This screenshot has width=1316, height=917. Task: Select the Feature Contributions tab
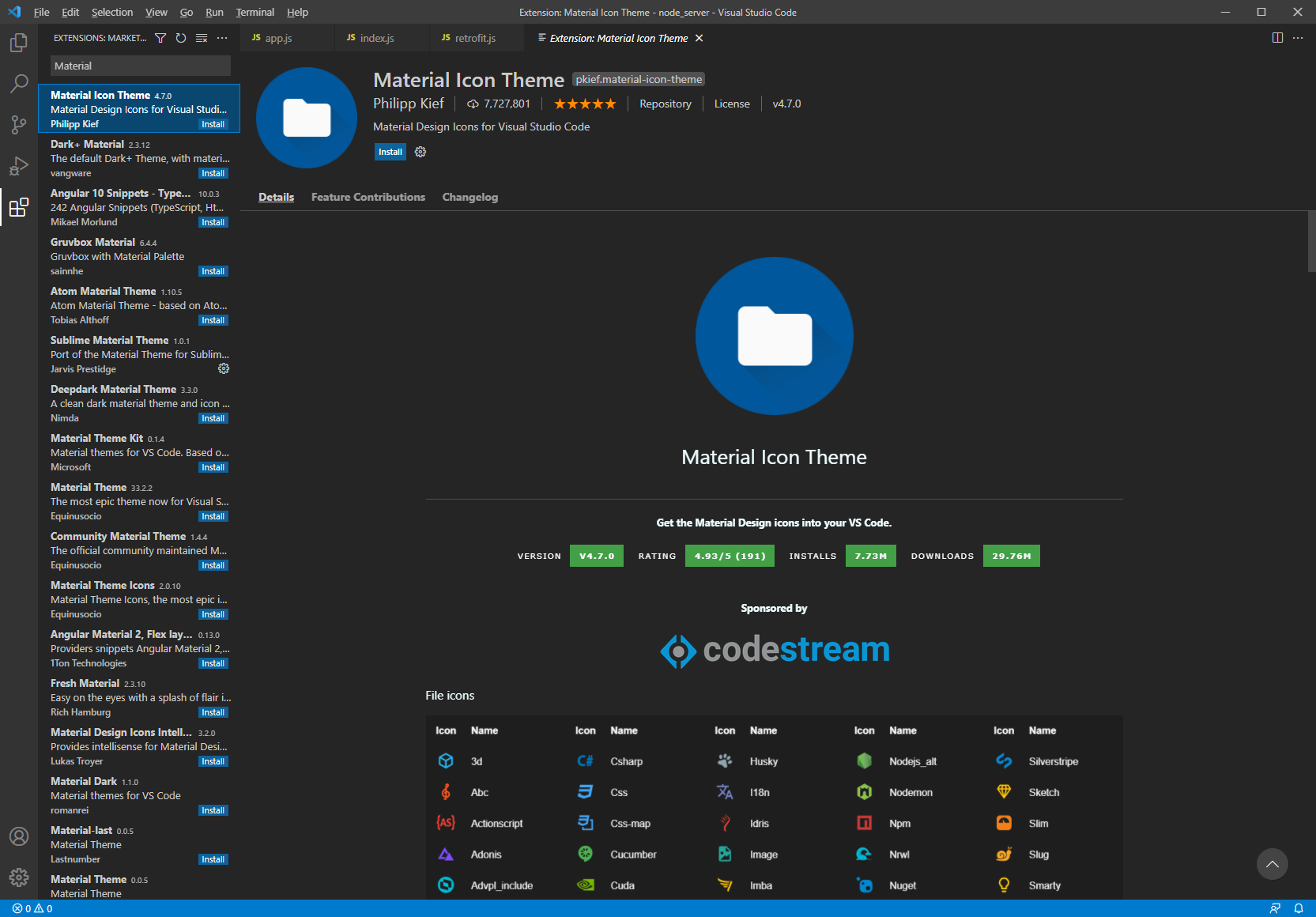[x=368, y=197]
